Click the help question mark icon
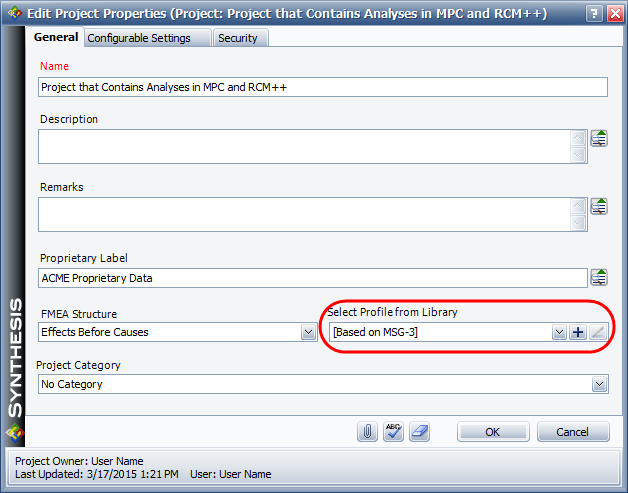Image resolution: width=628 pixels, height=493 pixels. (594, 13)
